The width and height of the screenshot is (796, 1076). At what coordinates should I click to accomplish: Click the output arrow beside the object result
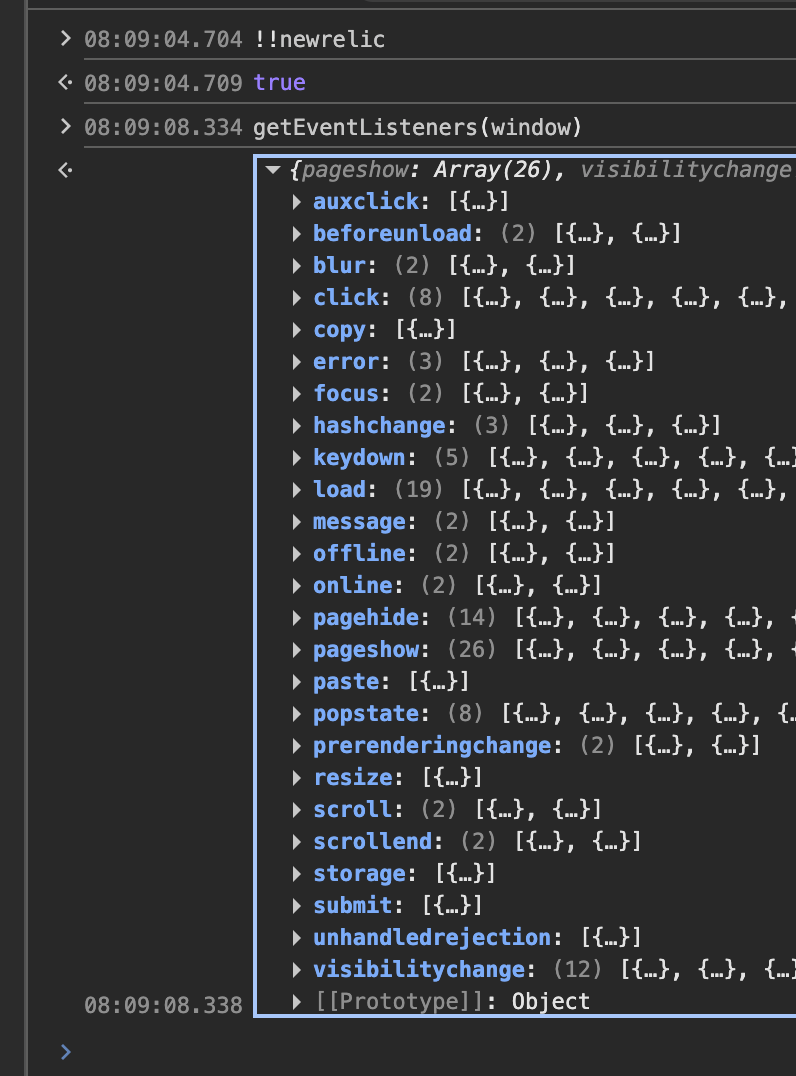(x=65, y=169)
